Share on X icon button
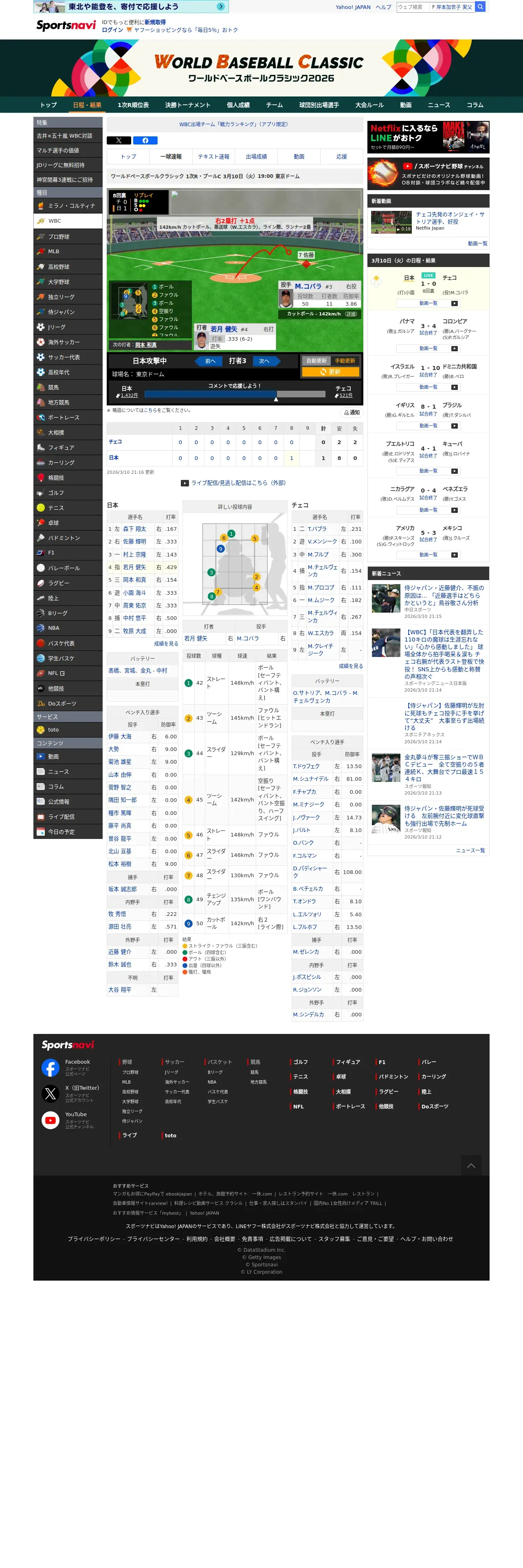This screenshot has width=523, height=1568. 119,140
